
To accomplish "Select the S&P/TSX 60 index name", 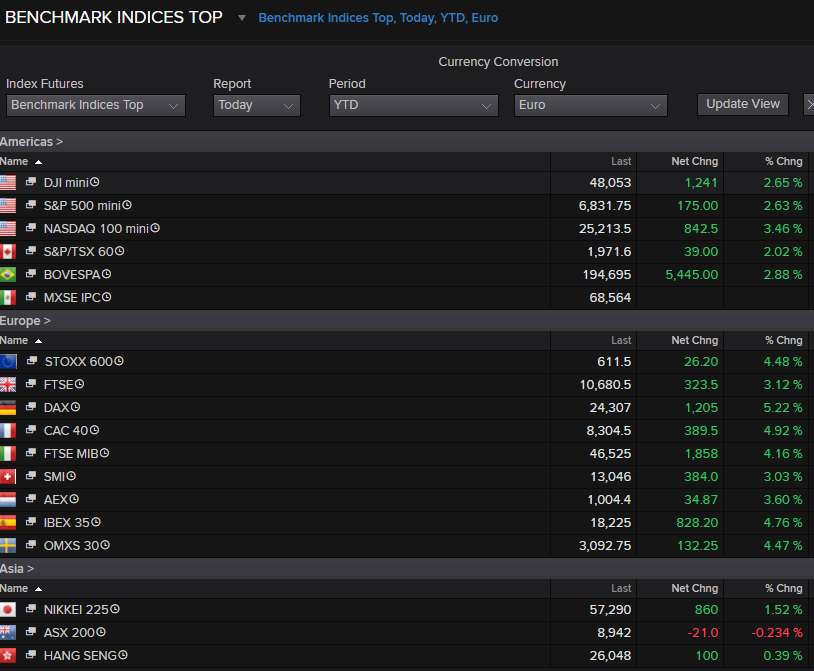I will tap(79, 252).
